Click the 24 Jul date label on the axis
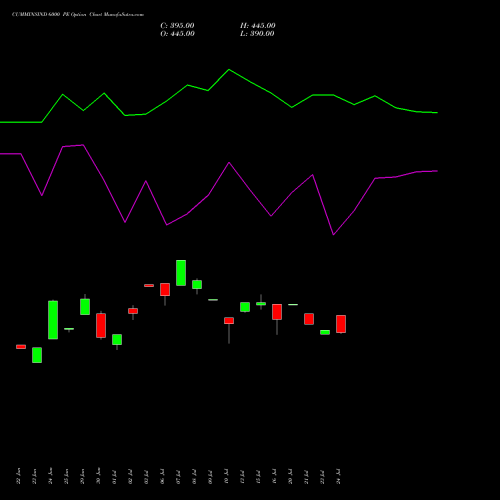This screenshot has width=500, height=500. point(339,476)
